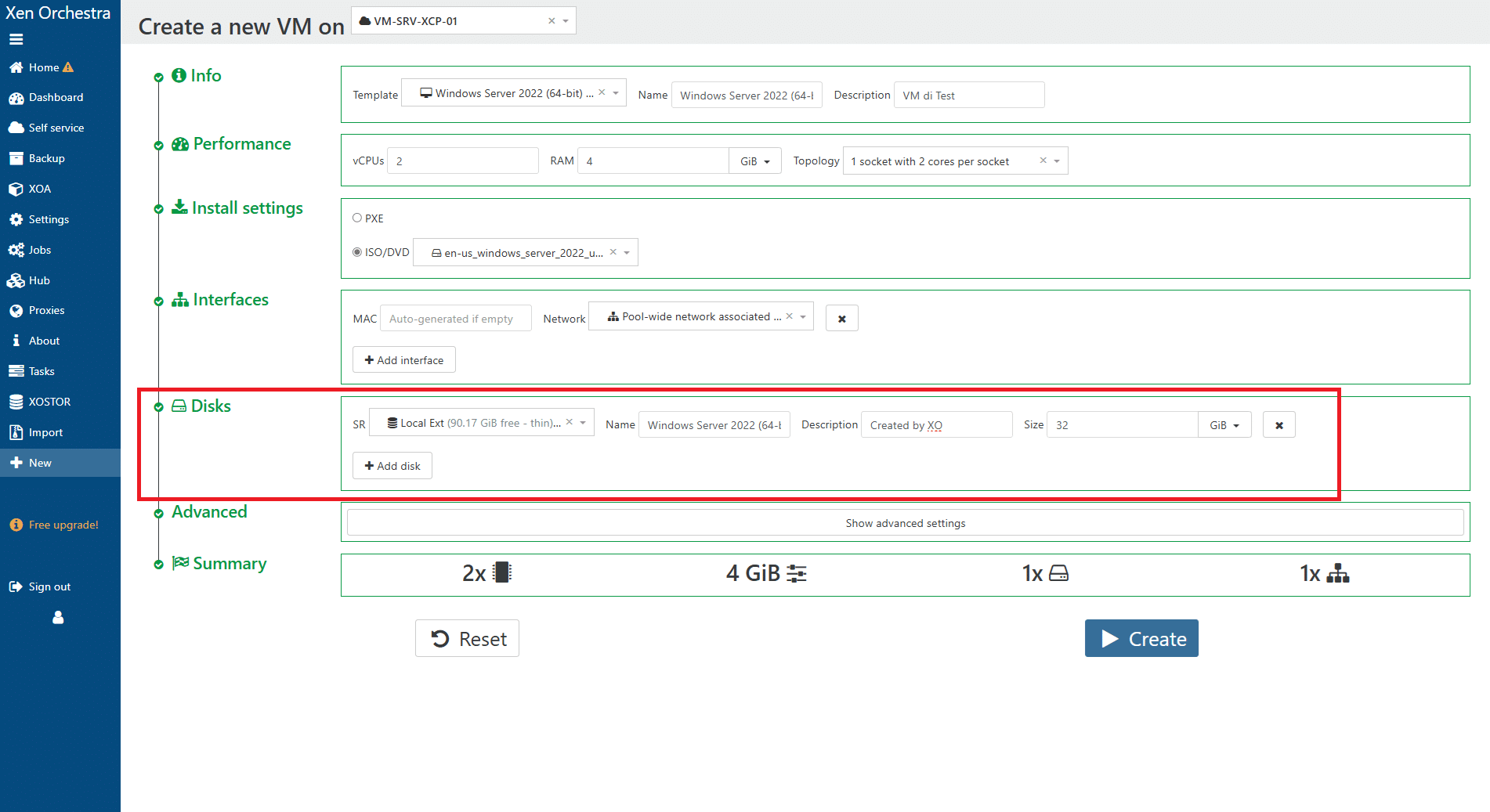The image size is (1490, 812).
Task: Click the Sign out arrow icon
Action: 16,586
